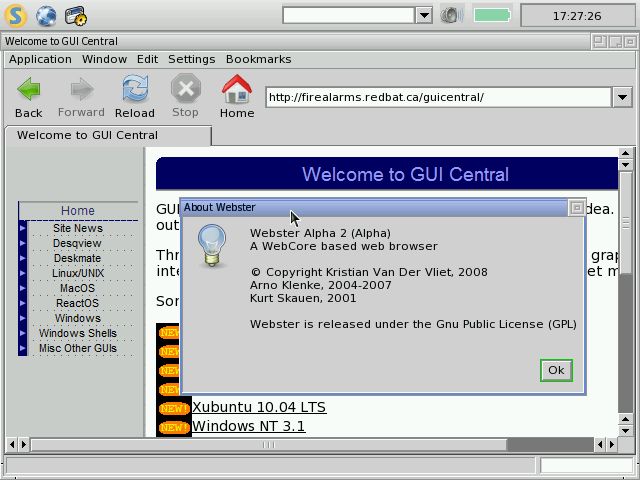Select the Welcome to GUI Central tab

point(108,136)
